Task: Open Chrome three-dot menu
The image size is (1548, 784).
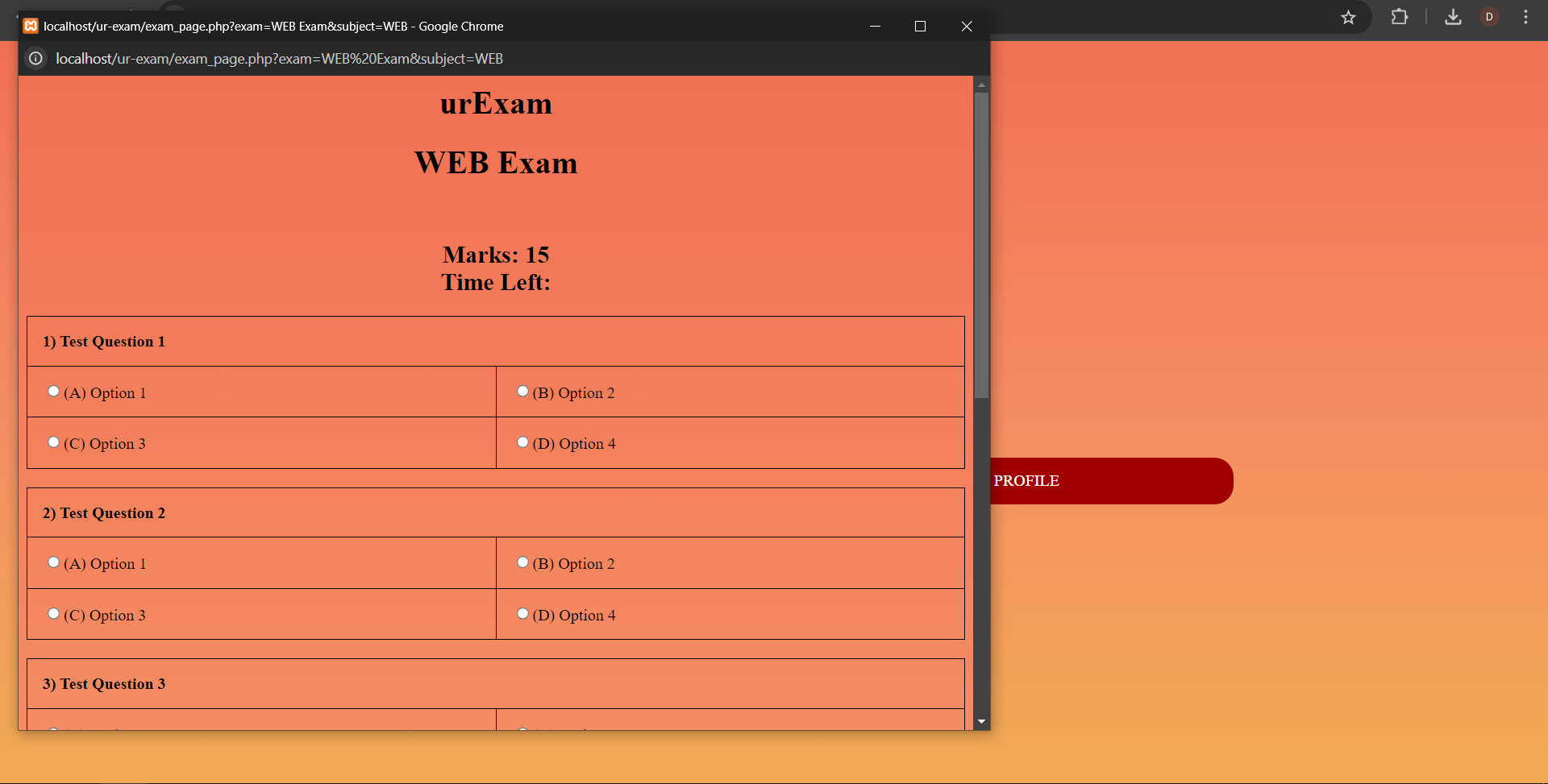Action: pos(1525,17)
